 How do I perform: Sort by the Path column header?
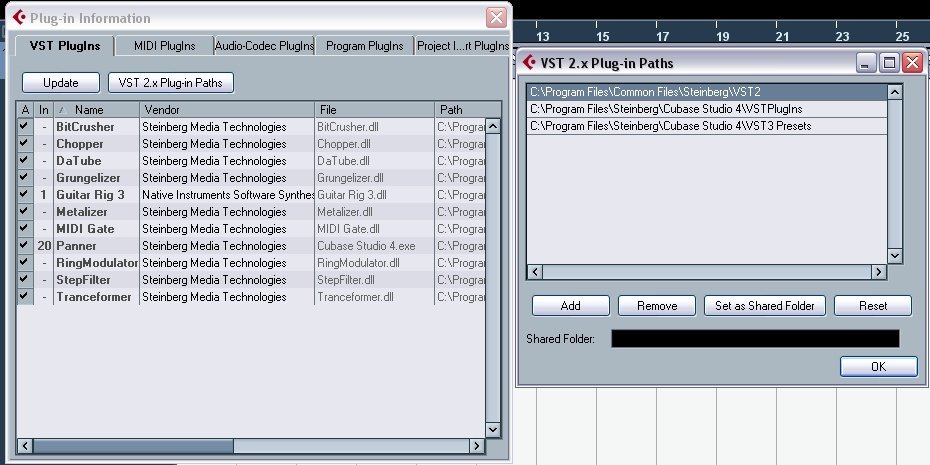point(467,110)
